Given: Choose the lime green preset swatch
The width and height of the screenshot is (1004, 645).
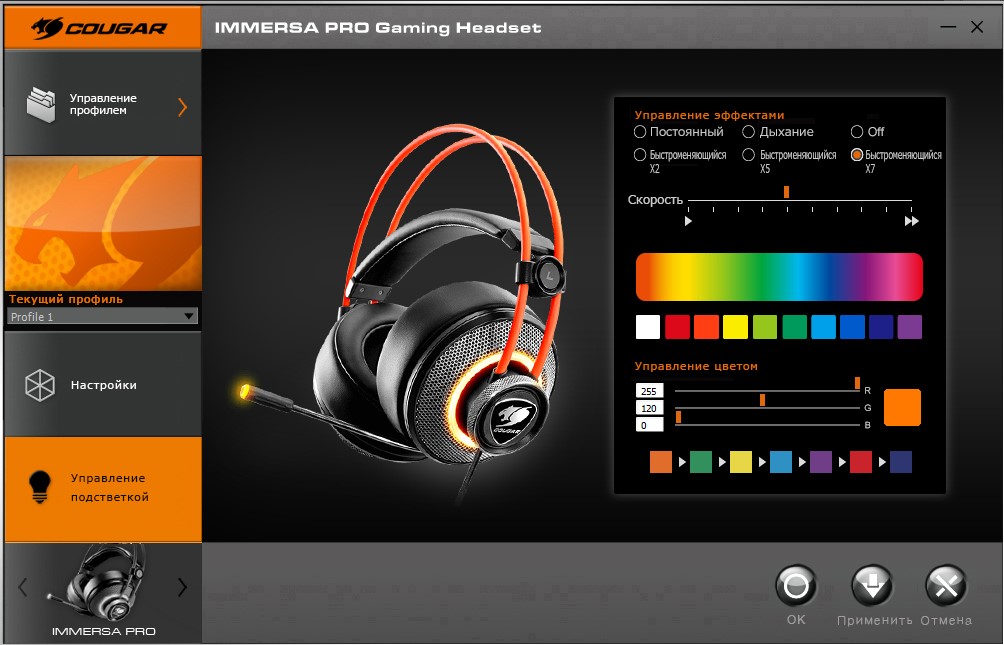Looking at the screenshot, I should click(x=765, y=327).
